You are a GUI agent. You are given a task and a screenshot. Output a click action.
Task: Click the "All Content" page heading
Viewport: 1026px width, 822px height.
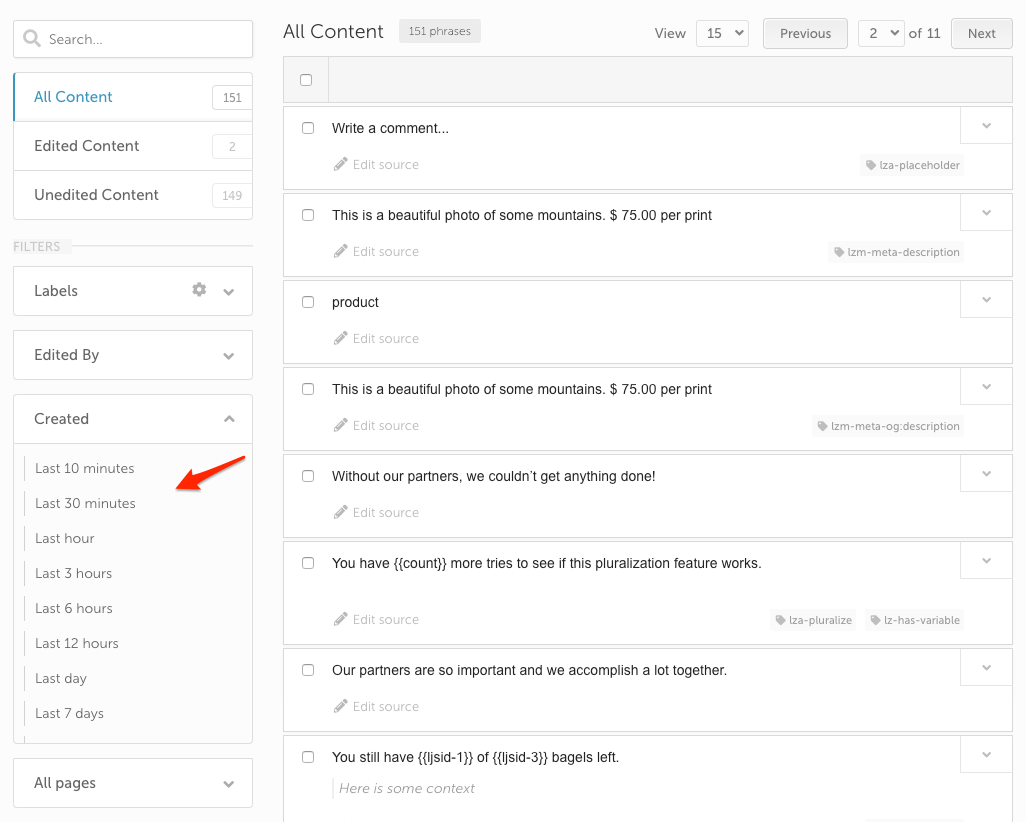(x=333, y=31)
